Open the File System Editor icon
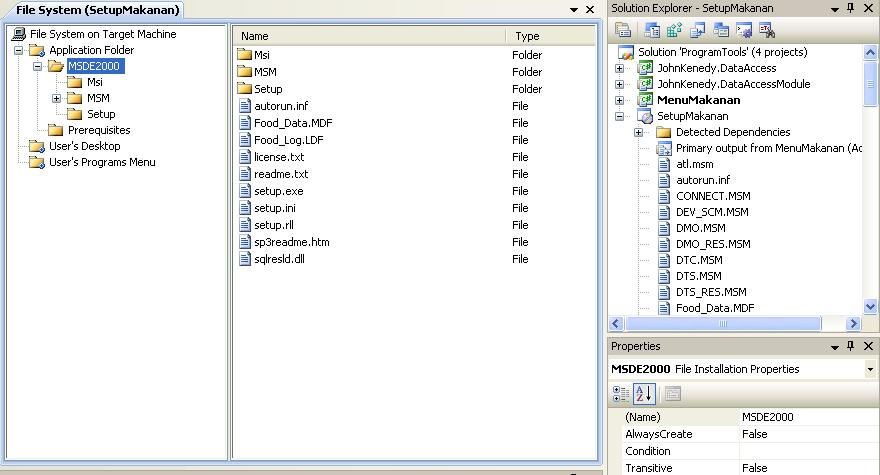Image resolution: width=880 pixels, height=475 pixels. point(652,30)
